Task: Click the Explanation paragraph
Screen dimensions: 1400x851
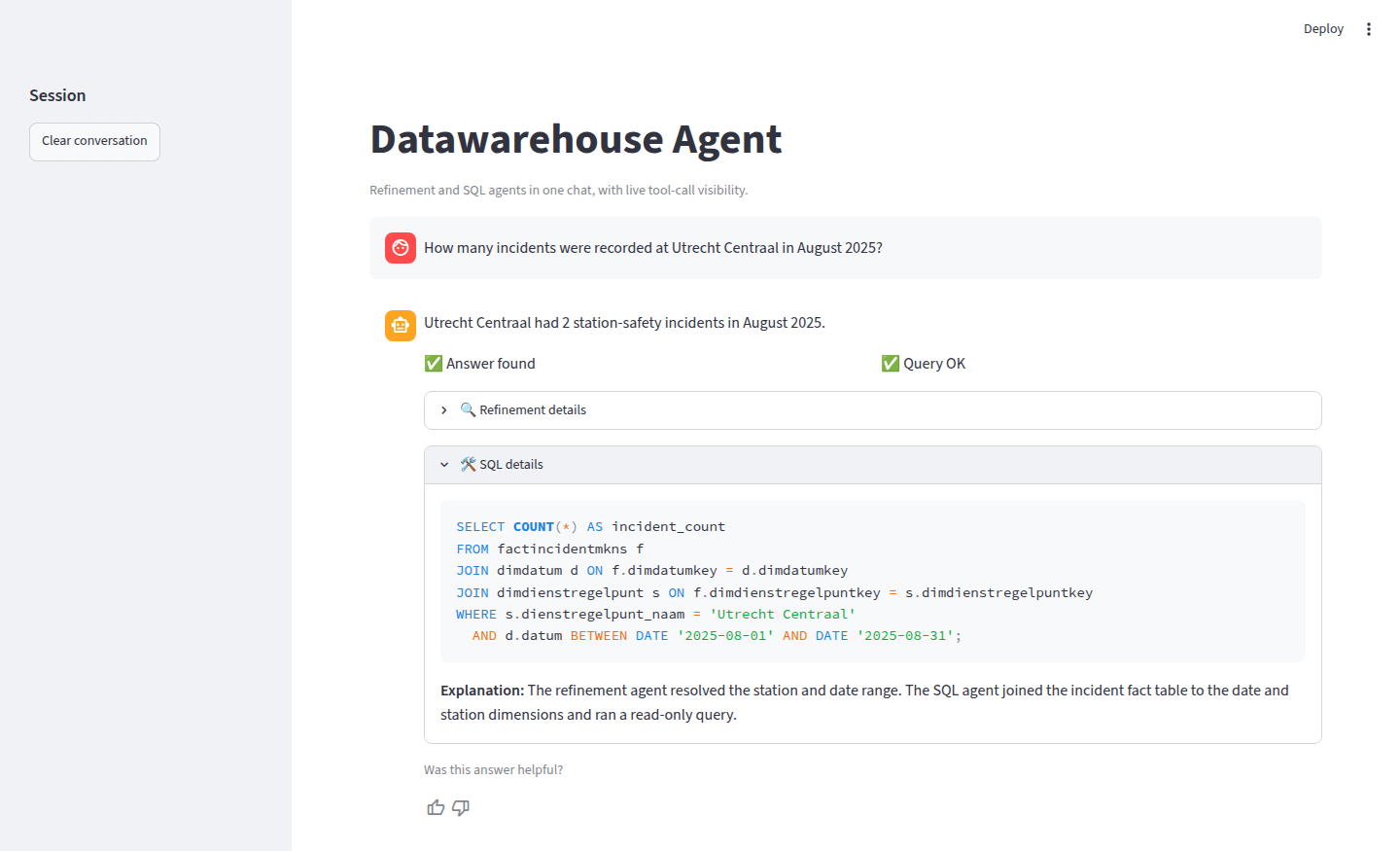Action: point(865,702)
